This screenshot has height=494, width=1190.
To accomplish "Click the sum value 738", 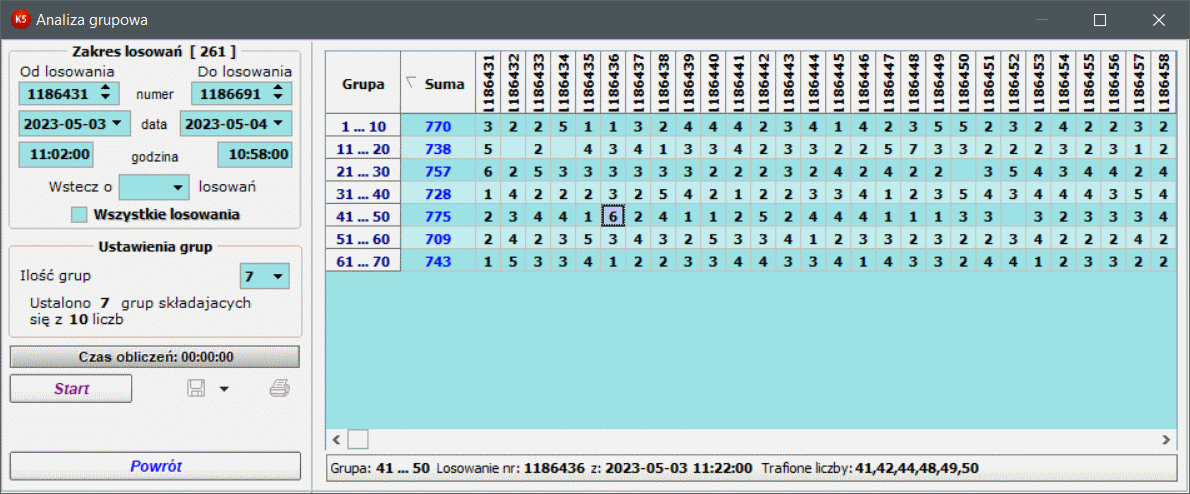I will coord(438,148).
